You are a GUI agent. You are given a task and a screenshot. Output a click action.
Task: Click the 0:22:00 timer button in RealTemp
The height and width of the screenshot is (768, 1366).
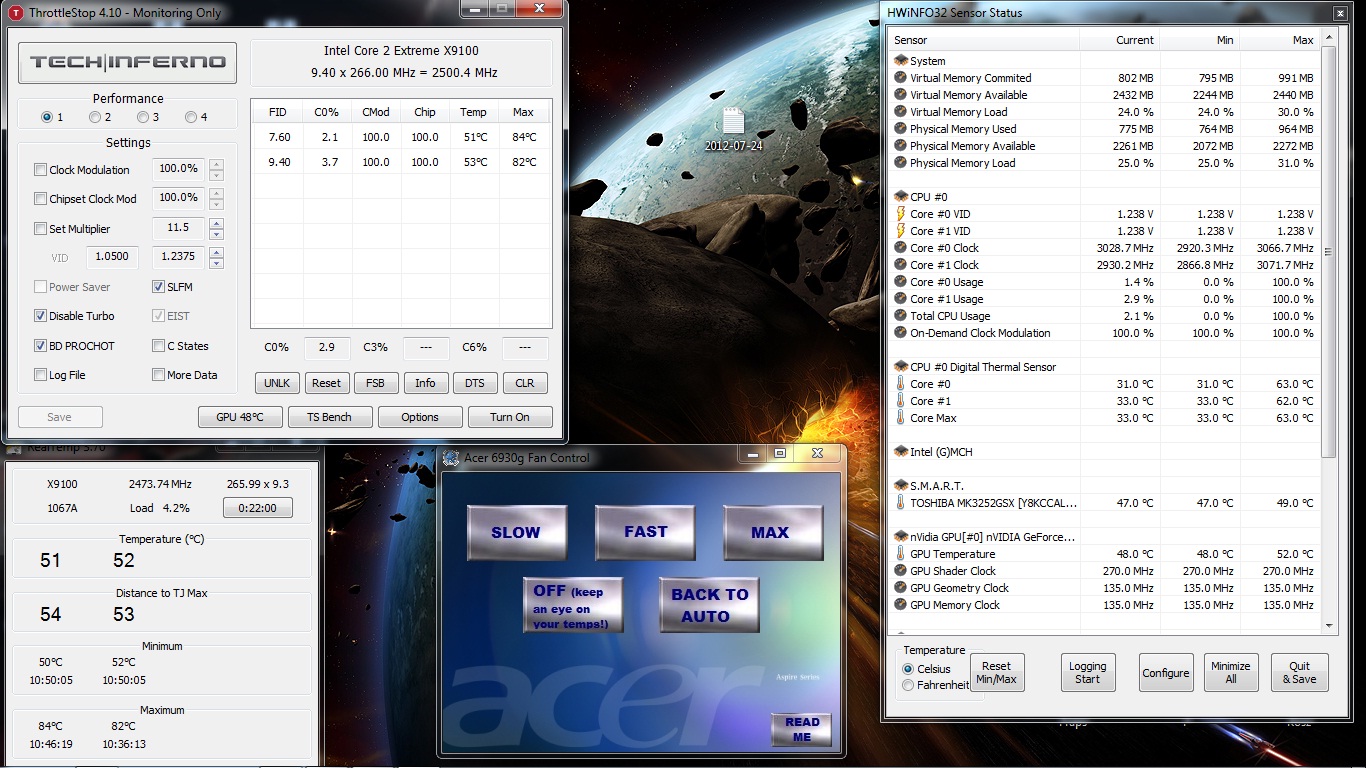[x=258, y=508]
